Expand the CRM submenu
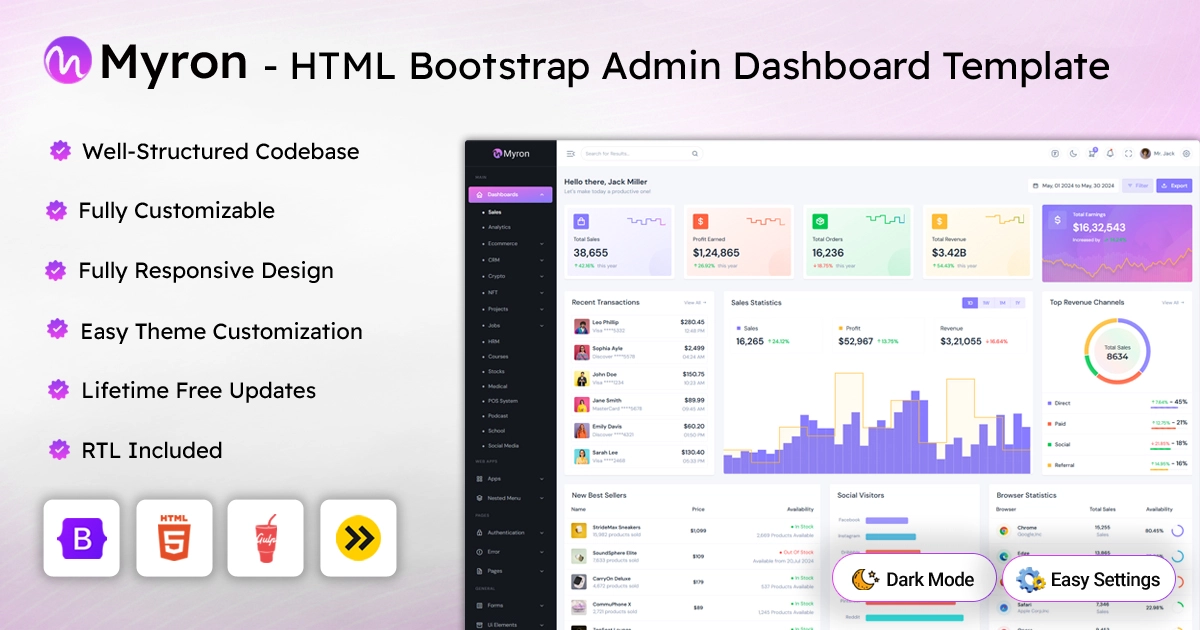Screen dimensions: 1200x630 tap(510, 260)
